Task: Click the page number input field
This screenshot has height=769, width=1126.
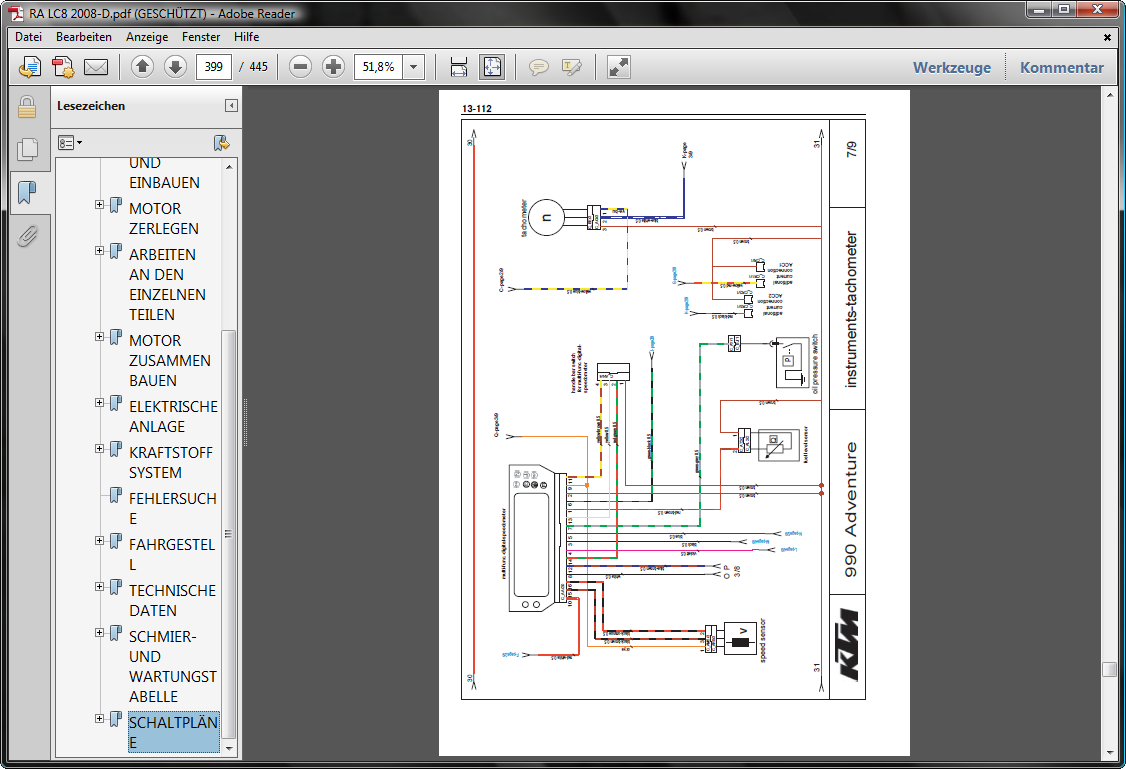Action: click(214, 67)
